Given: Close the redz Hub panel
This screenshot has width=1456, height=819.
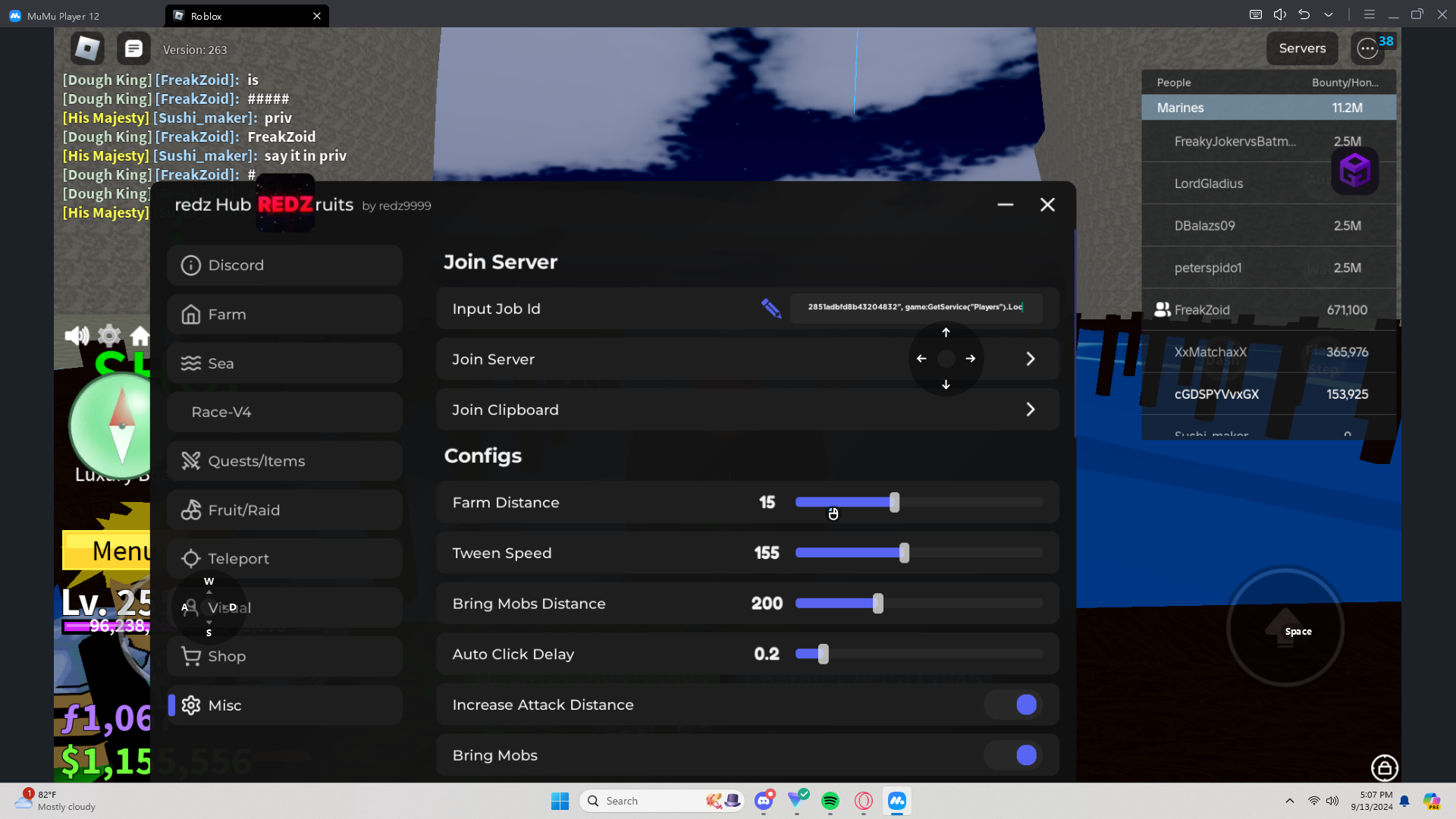Looking at the screenshot, I should coord(1047,205).
